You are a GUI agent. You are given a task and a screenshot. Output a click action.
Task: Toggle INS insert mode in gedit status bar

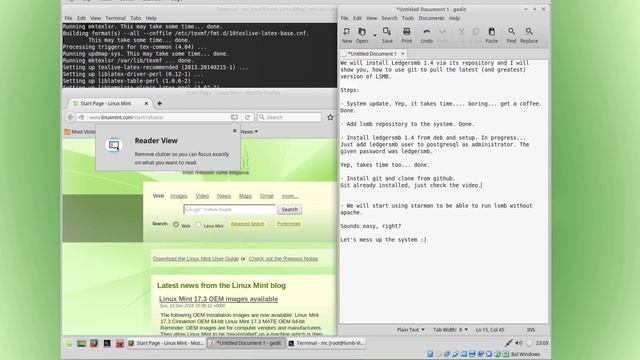point(531,330)
